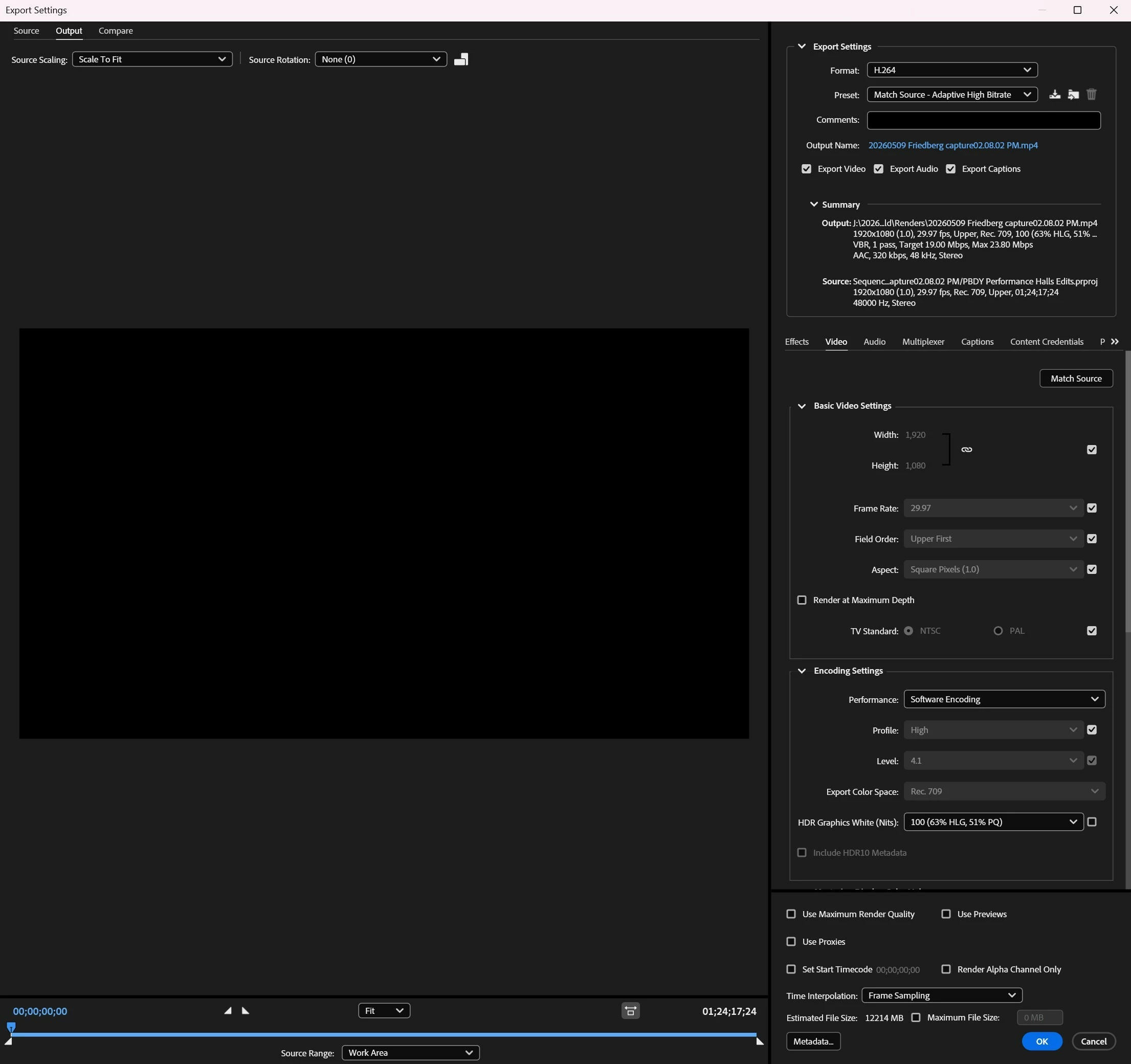This screenshot has width=1131, height=1064.
Task: Open the Source Rotation dropdown
Action: (381, 59)
